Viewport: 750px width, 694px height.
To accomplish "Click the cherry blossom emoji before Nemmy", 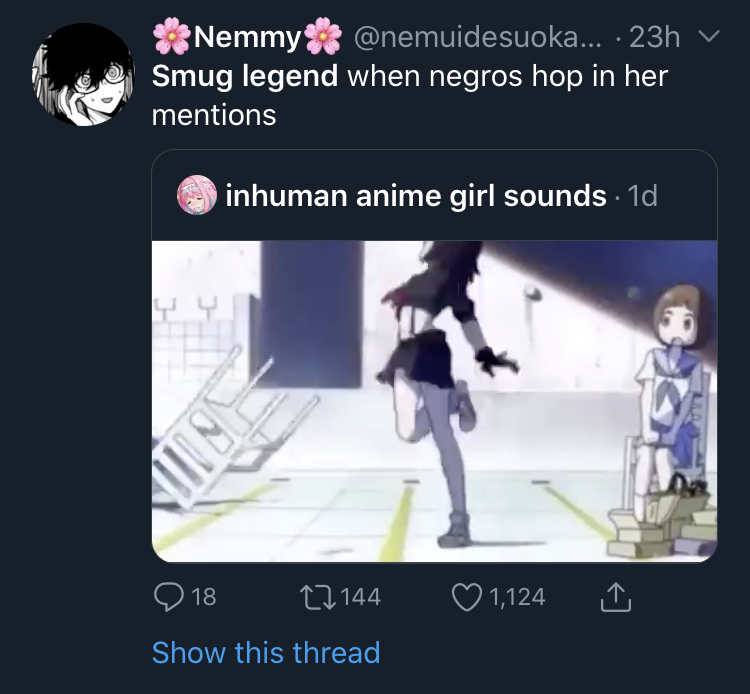I will point(172,36).
